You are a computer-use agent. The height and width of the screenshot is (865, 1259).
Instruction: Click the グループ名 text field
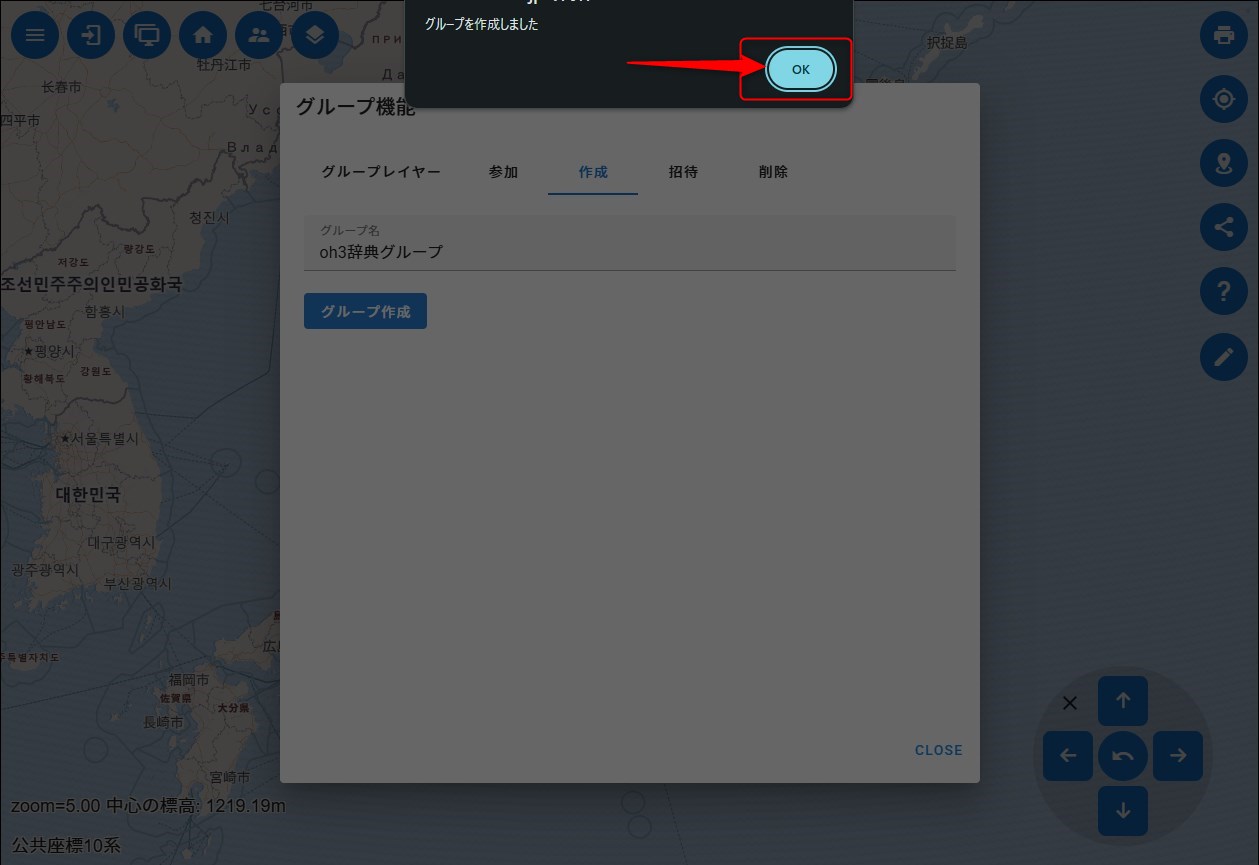(x=630, y=252)
